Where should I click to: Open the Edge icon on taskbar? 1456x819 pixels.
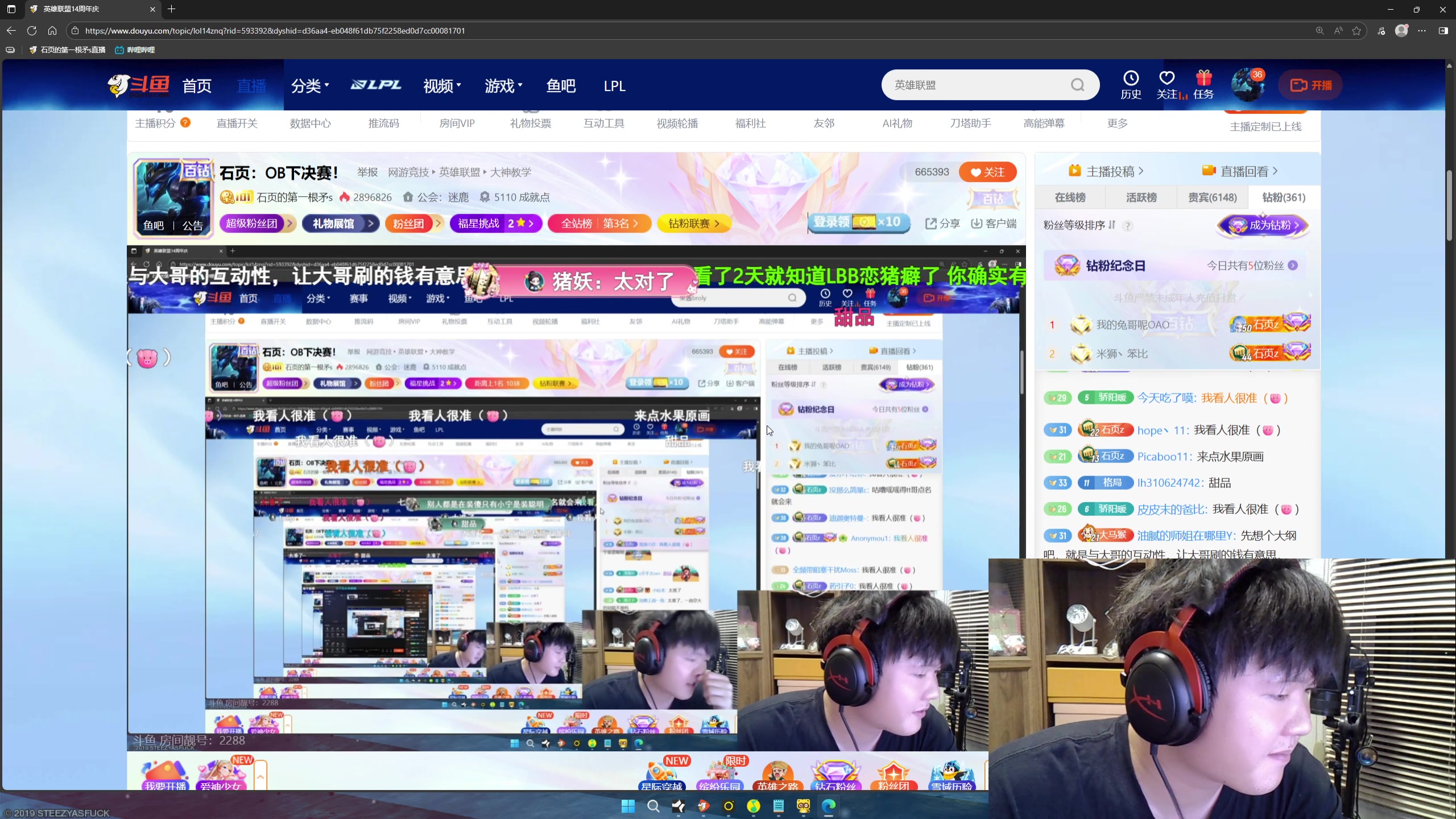[x=829, y=806]
